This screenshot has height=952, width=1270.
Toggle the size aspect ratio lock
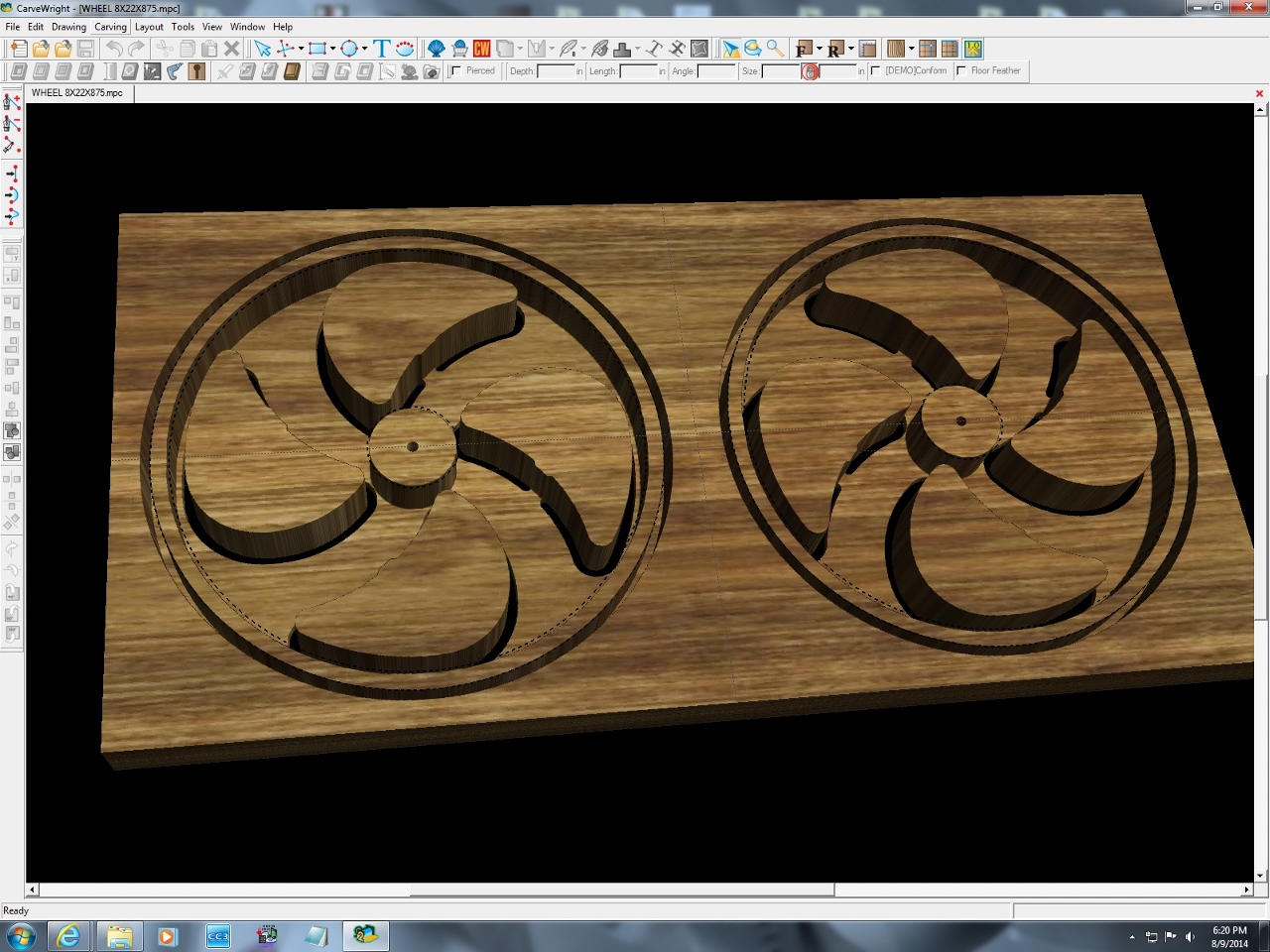coord(810,71)
